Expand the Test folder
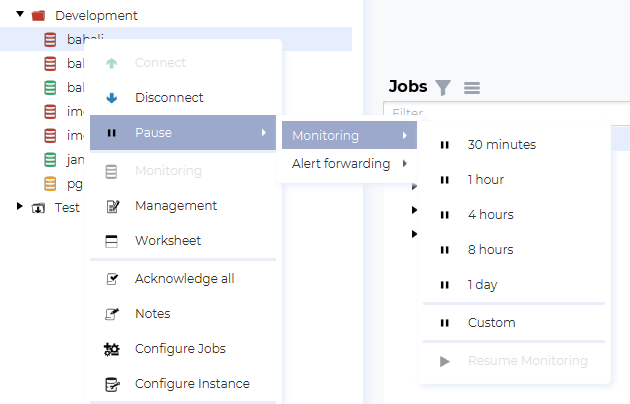This screenshot has height=404, width=630. [20, 206]
